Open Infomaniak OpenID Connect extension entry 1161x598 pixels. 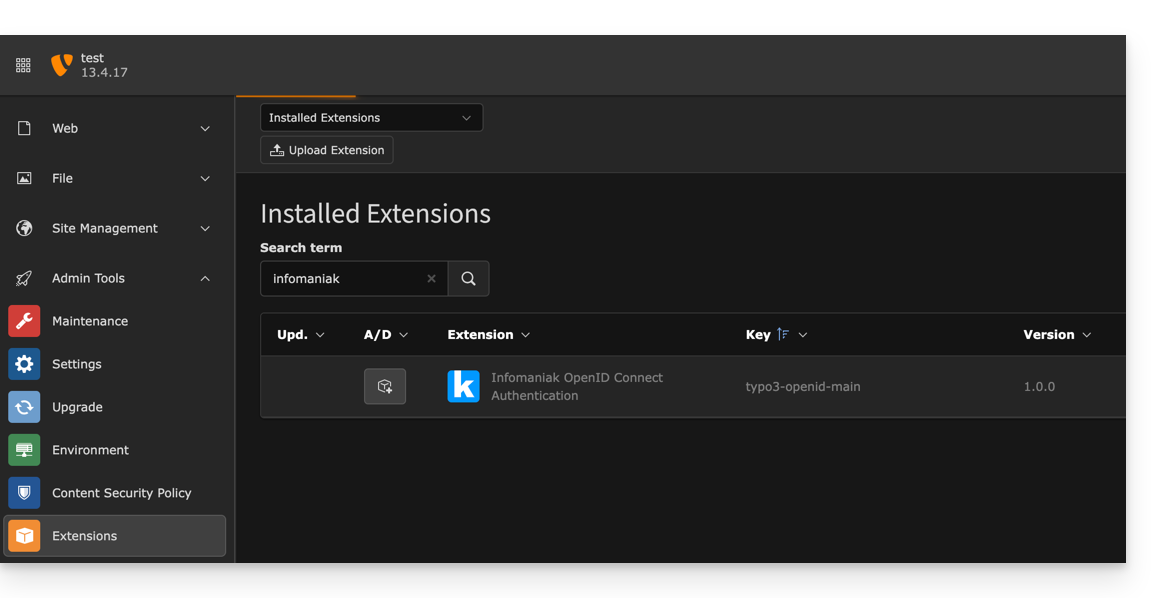(577, 386)
